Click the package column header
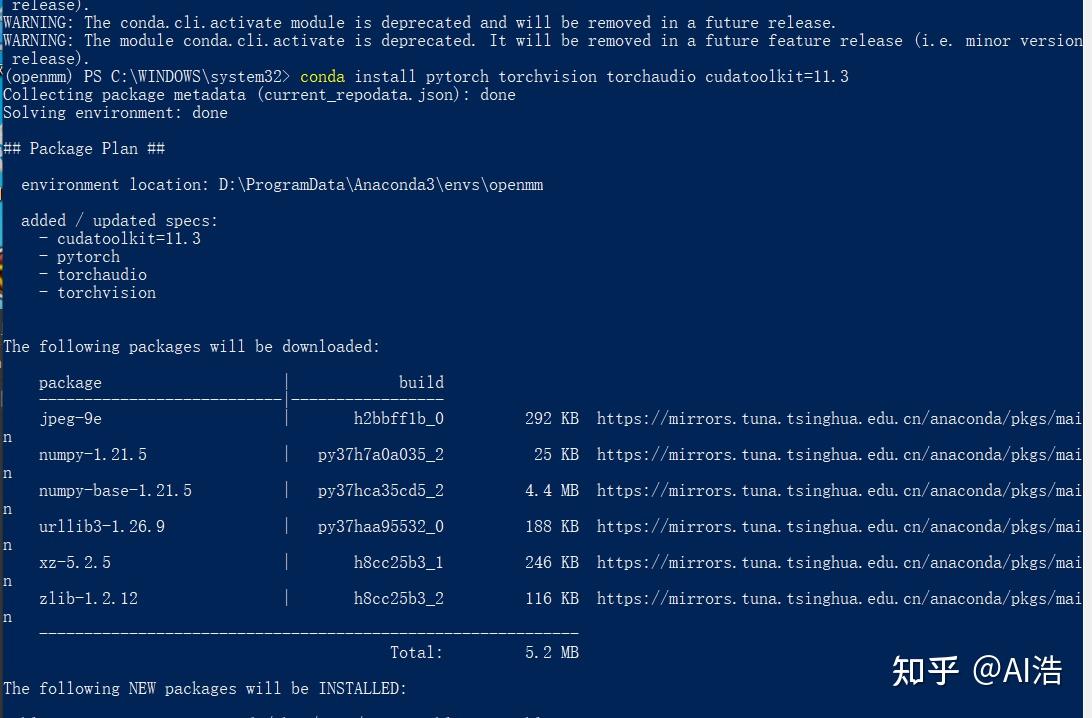 click(x=70, y=383)
